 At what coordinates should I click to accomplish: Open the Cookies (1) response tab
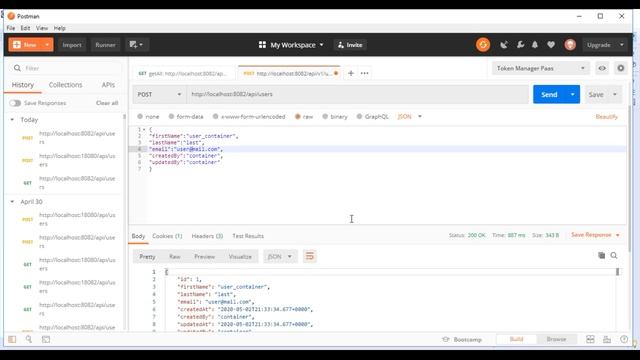coord(167,236)
